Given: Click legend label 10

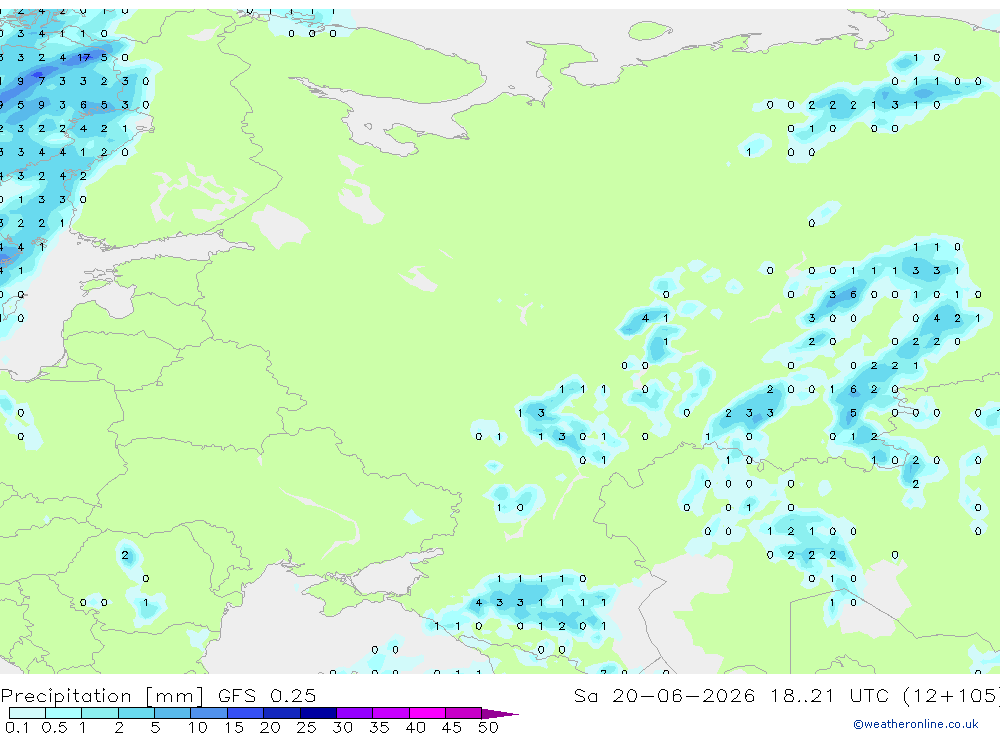Looking at the screenshot, I should (197, 727).
